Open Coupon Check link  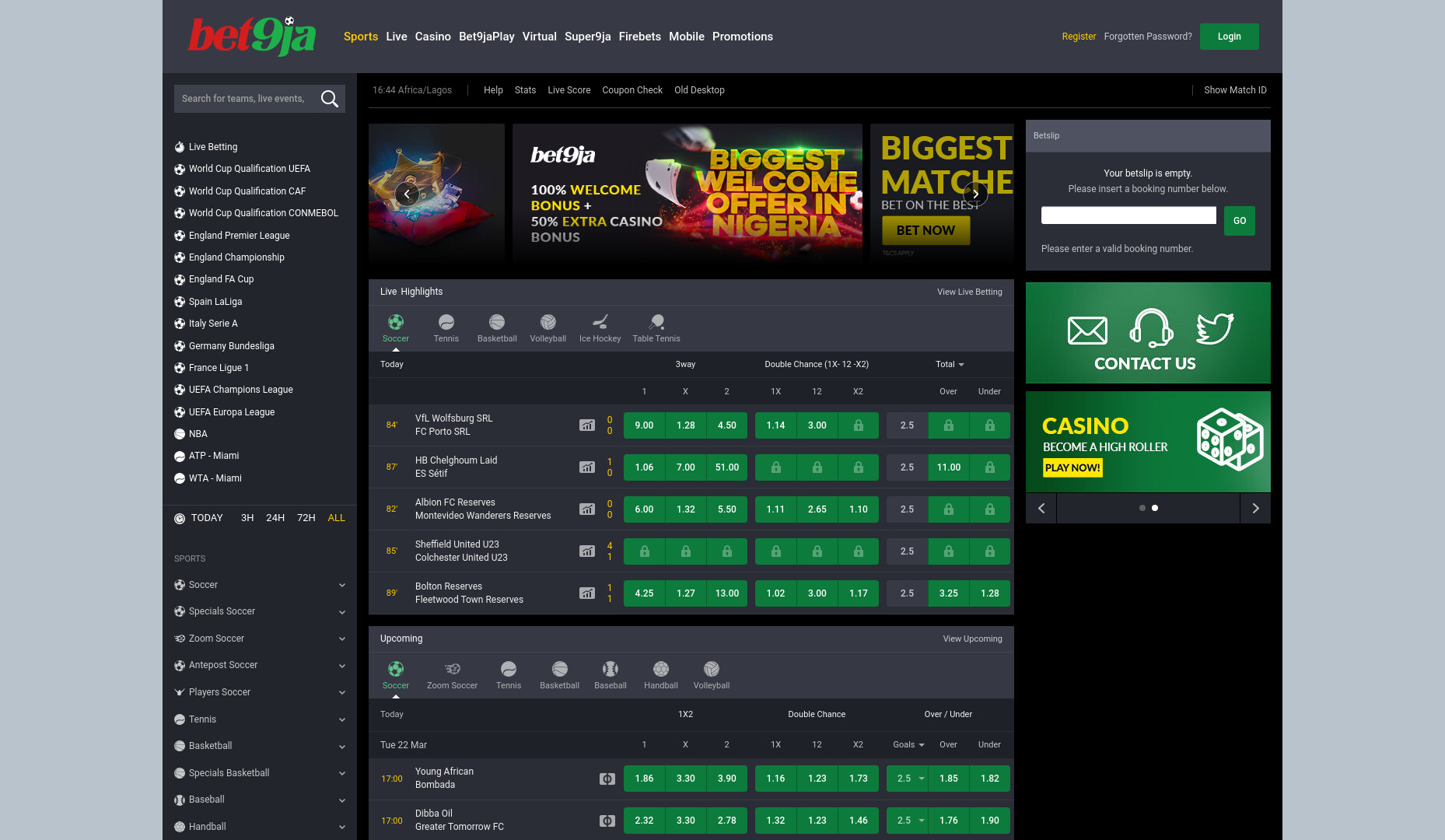point(632,90)
